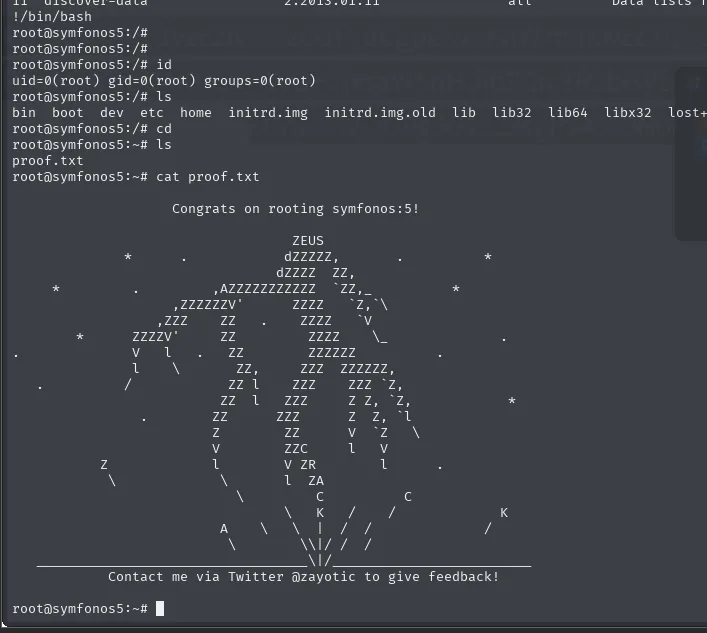
Task: Click 'lib64' in the ls output
Action: click(568, 113)
